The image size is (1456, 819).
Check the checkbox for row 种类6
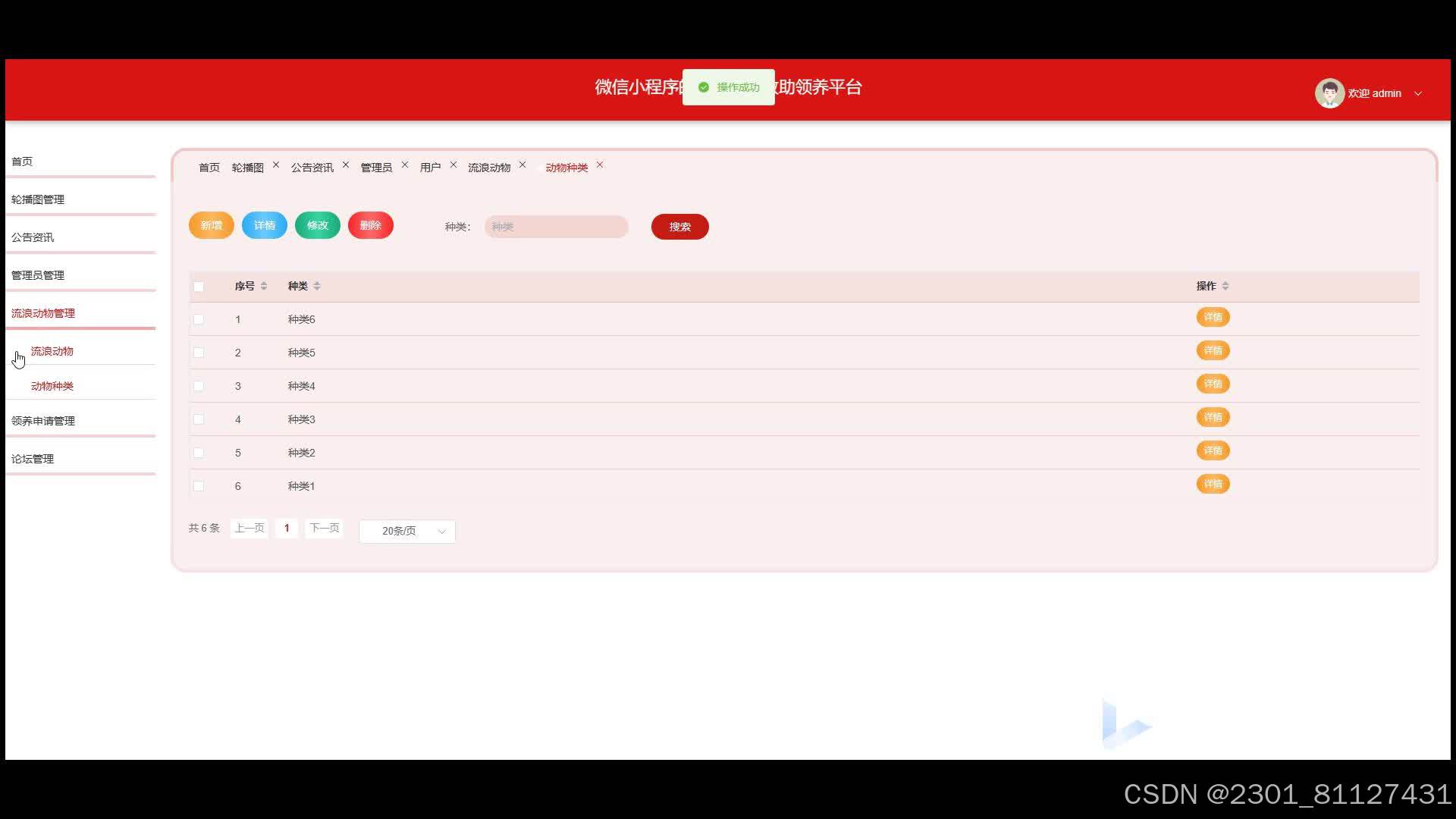[199, 319]
